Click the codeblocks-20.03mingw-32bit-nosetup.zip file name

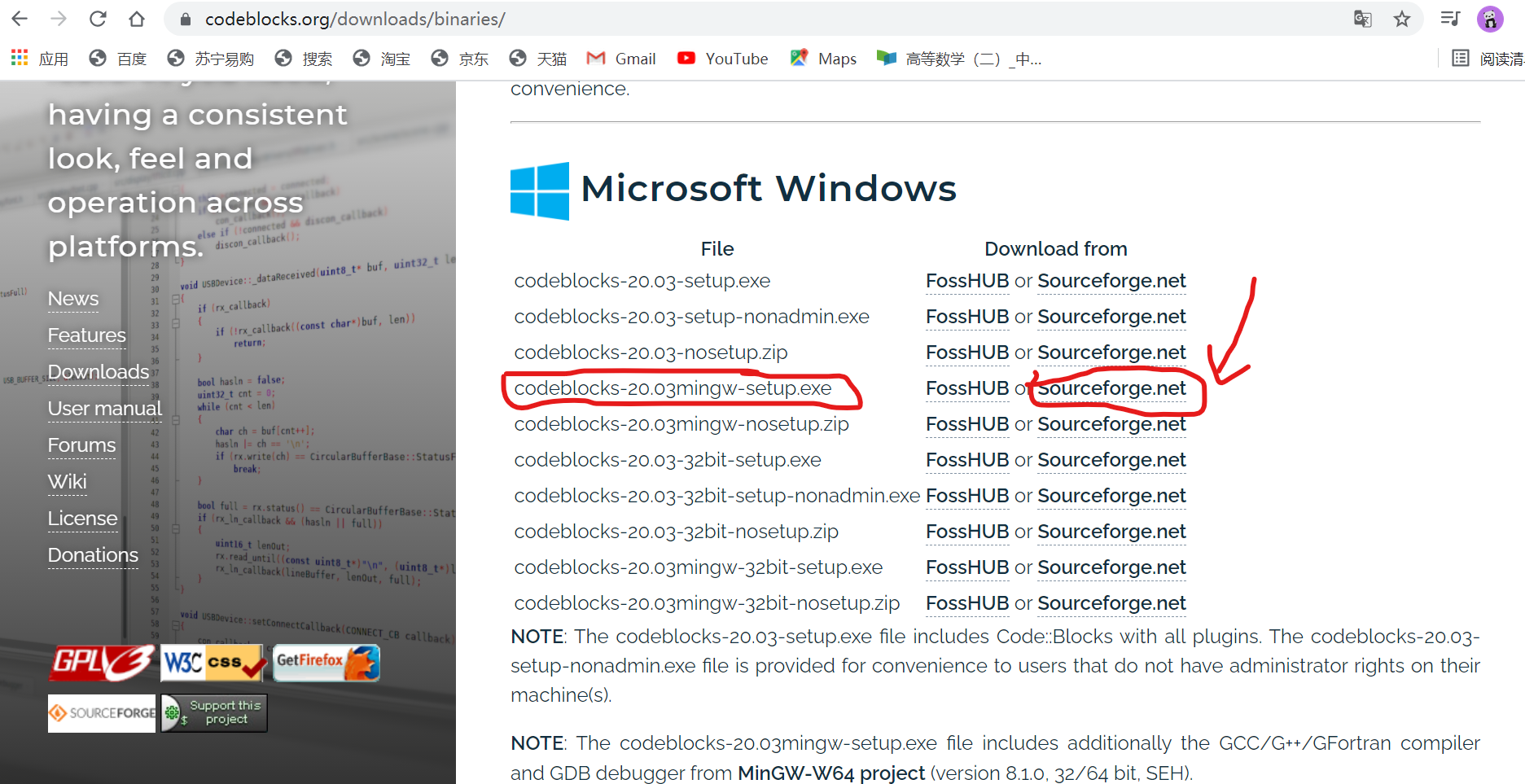point(707,603)
